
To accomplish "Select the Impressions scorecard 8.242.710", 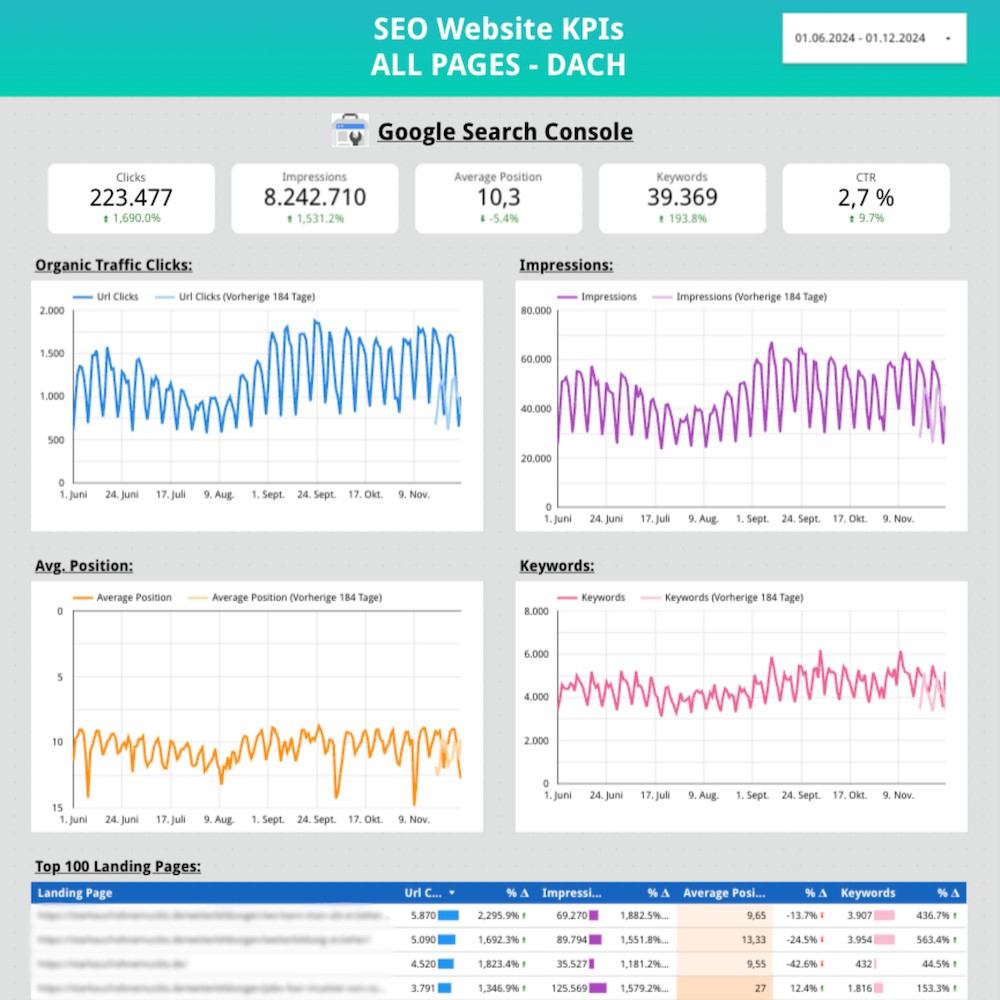I will pos(315,198).
